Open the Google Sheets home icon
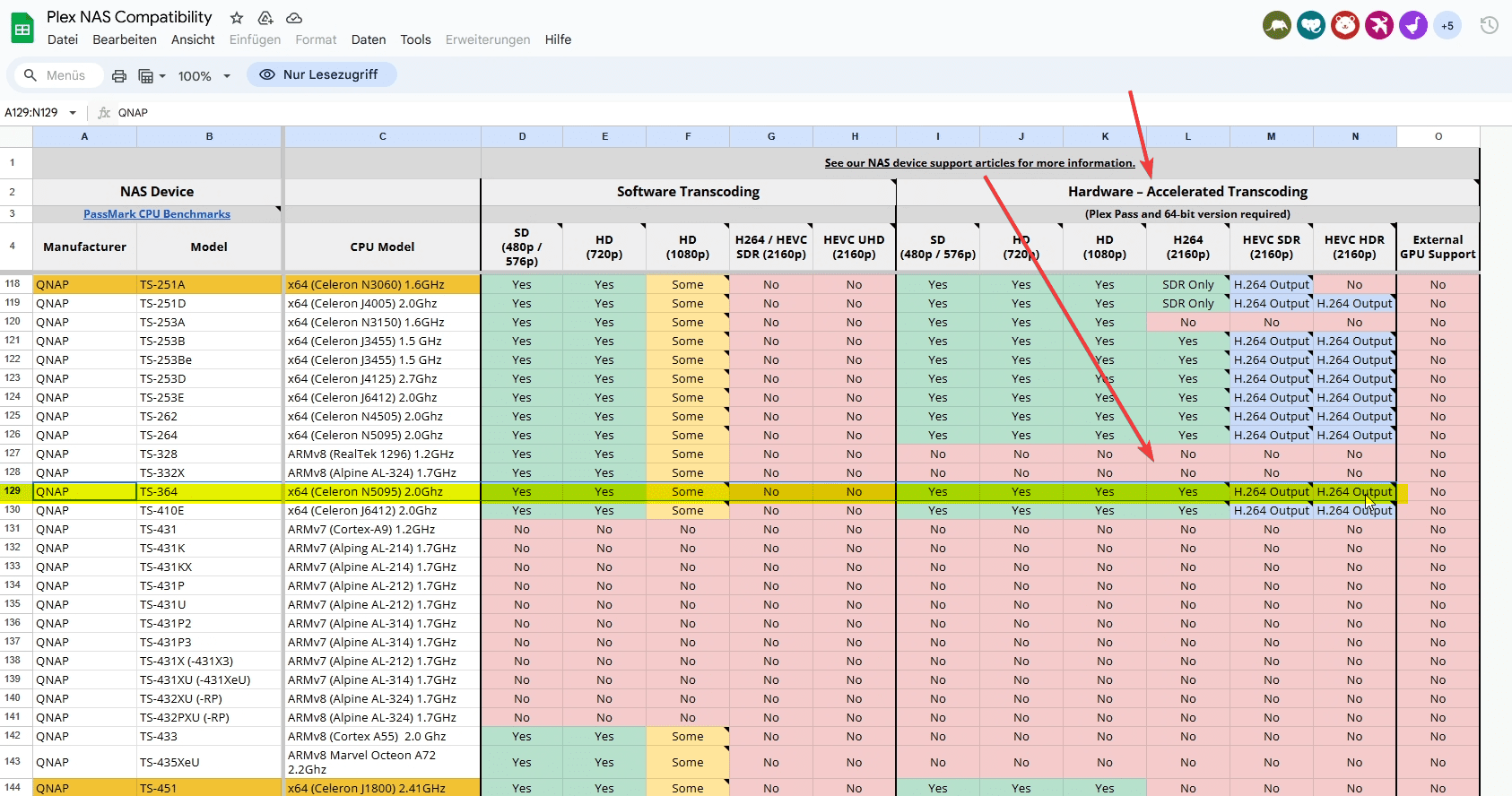This screenshot has width=1512, height=796. point(22,29)
